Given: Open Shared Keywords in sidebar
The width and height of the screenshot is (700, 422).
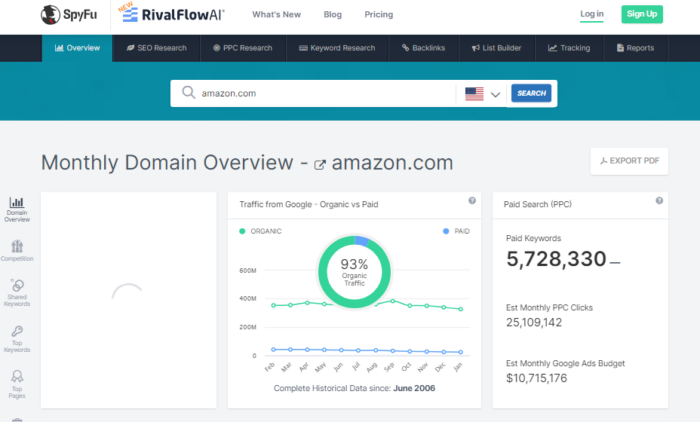Looking at the screenshot, I should (x=17, y=292).
